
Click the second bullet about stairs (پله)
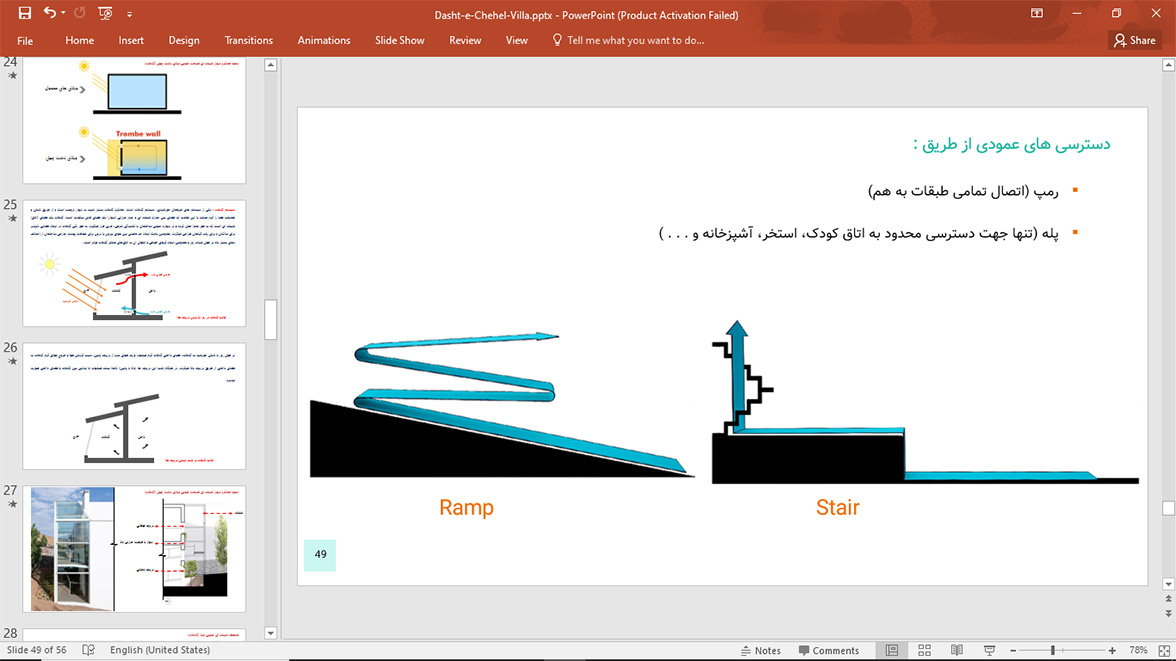click(859, 233)
